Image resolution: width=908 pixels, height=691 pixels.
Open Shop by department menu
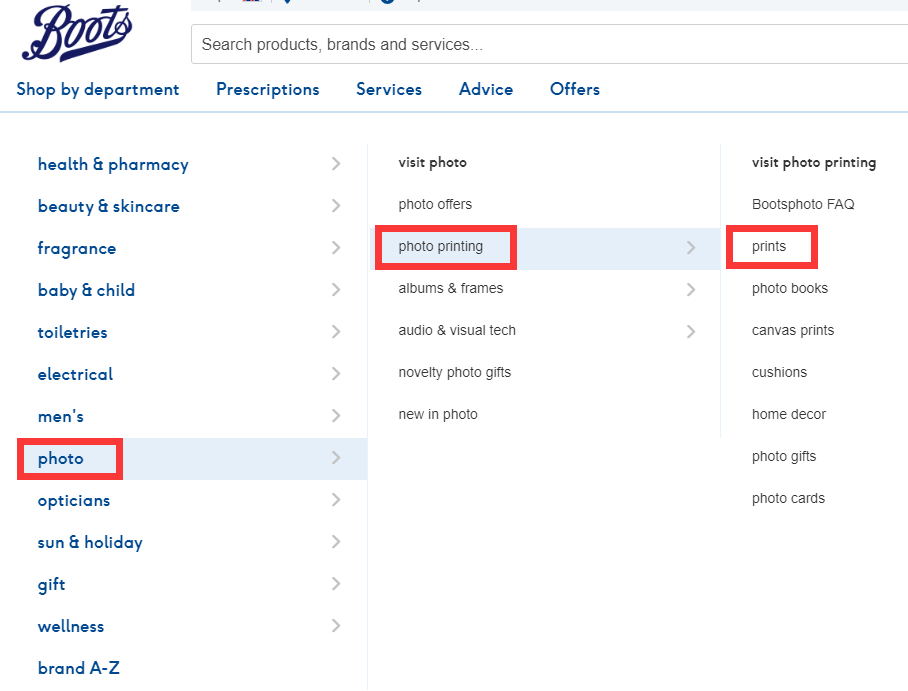pyautogui.click(x=98, y=89)
